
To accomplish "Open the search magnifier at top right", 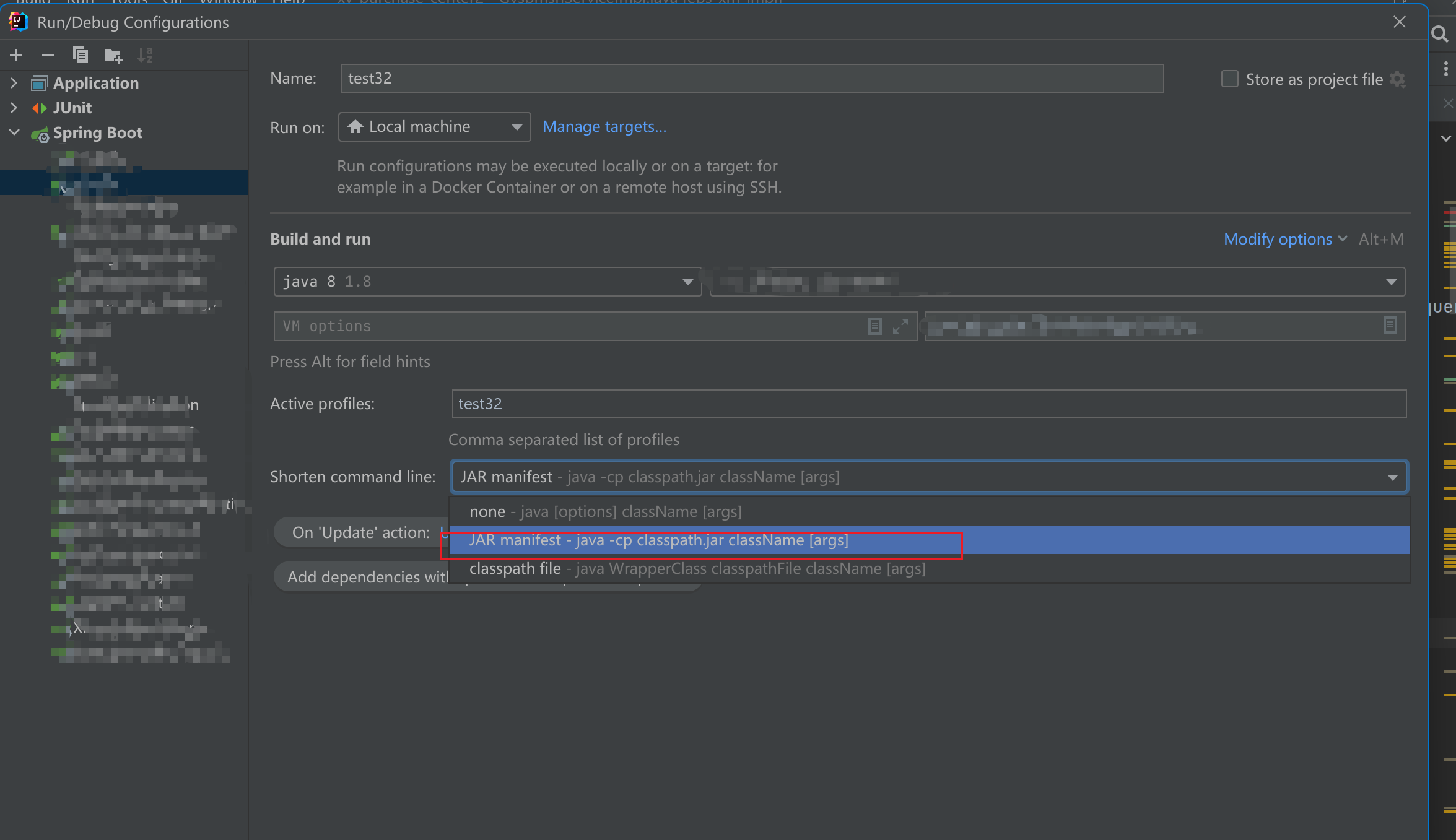I will [x=1439, y=34].
